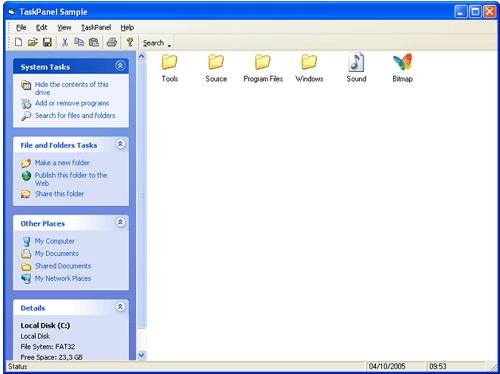This screenshot has height=374, width=500.
Task: Click the Help question mark icon
Action: click(130, 42)
